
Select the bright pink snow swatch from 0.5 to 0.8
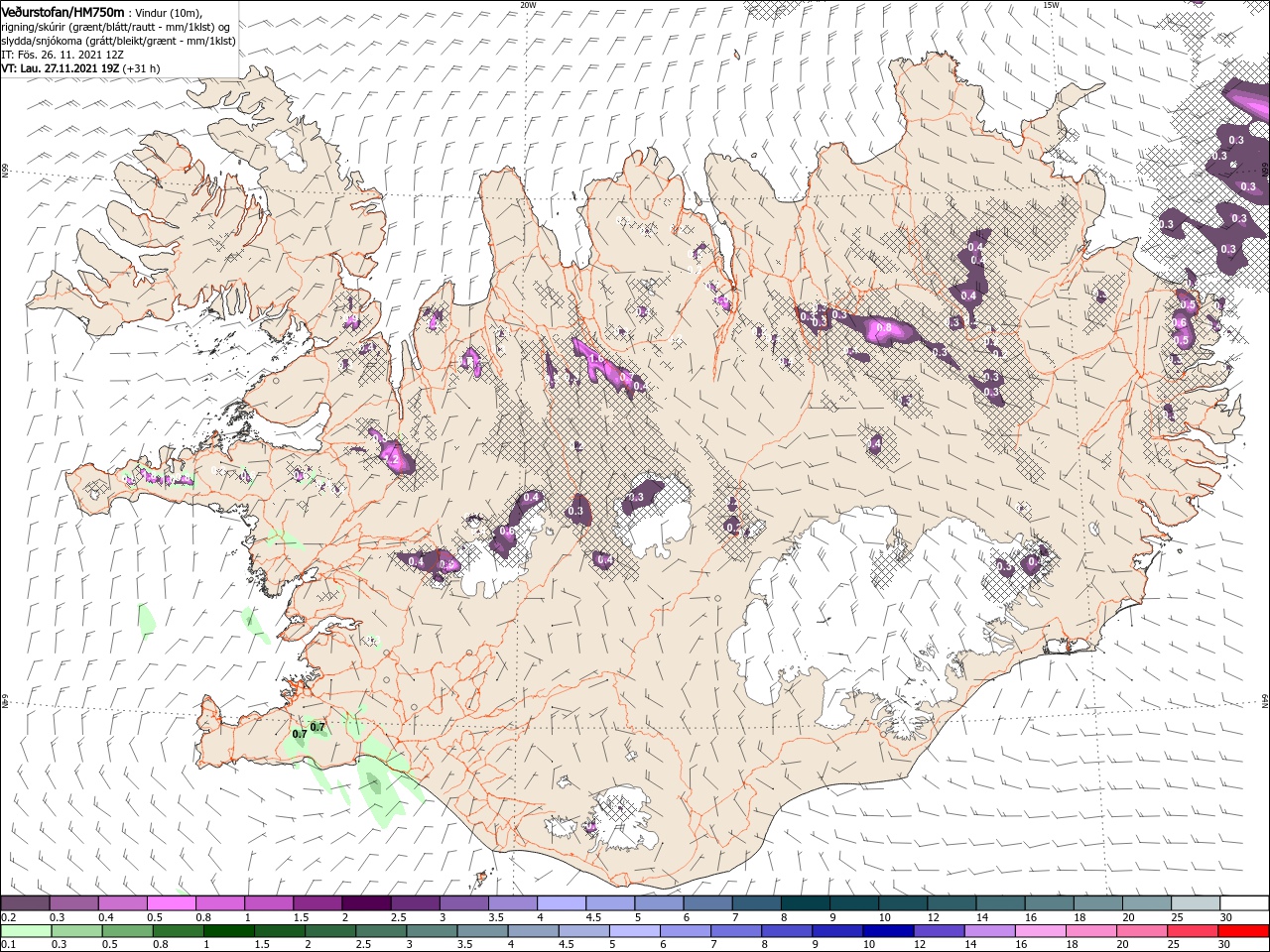pos(172,902)
